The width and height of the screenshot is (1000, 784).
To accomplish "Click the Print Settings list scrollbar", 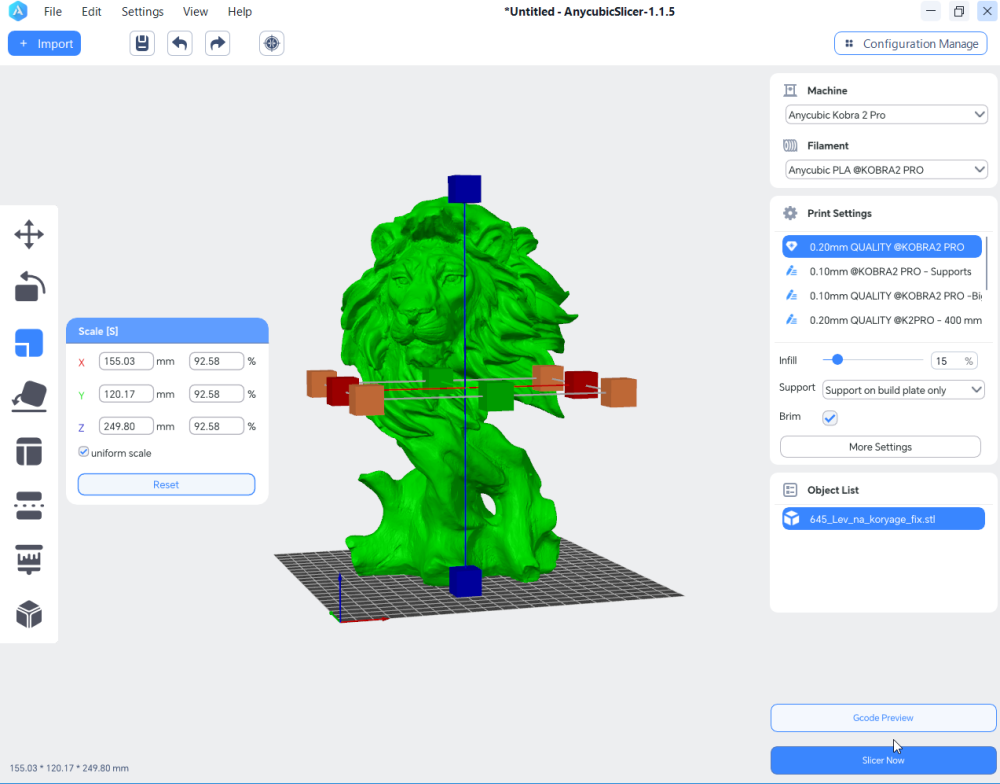I will (x=987, y=263).
